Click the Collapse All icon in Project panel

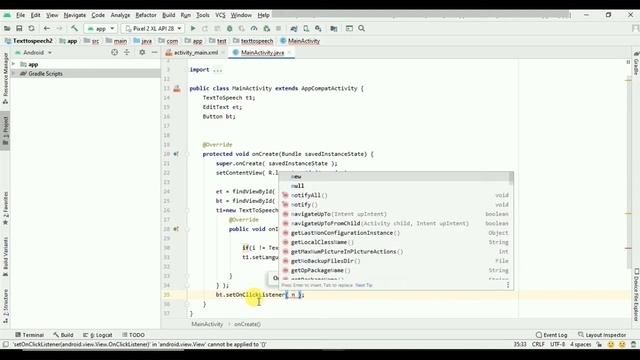[127, 52]
